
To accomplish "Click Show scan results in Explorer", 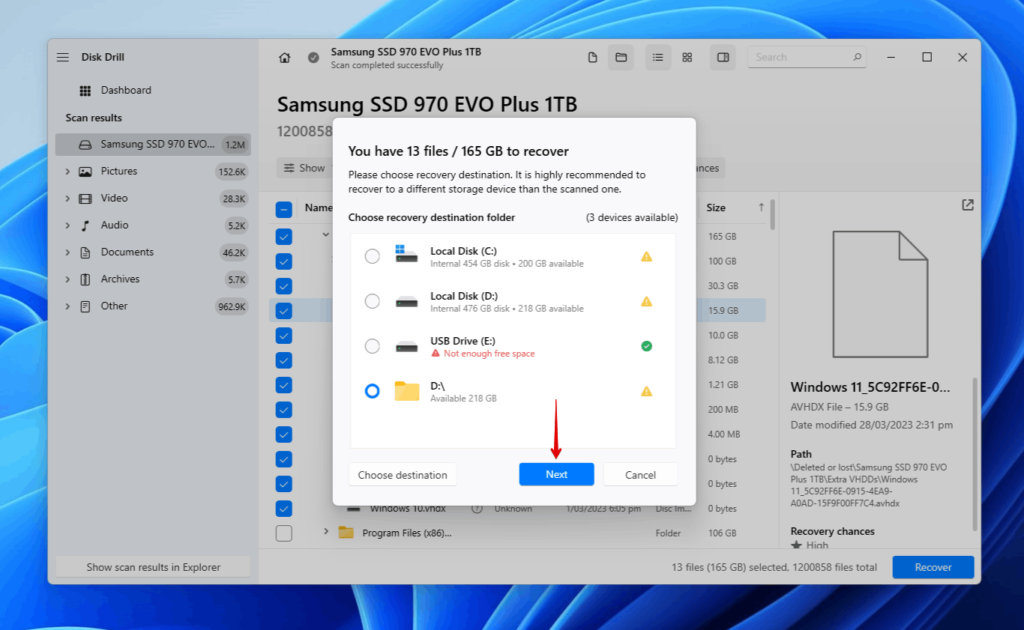I will [x=151, y=566].
